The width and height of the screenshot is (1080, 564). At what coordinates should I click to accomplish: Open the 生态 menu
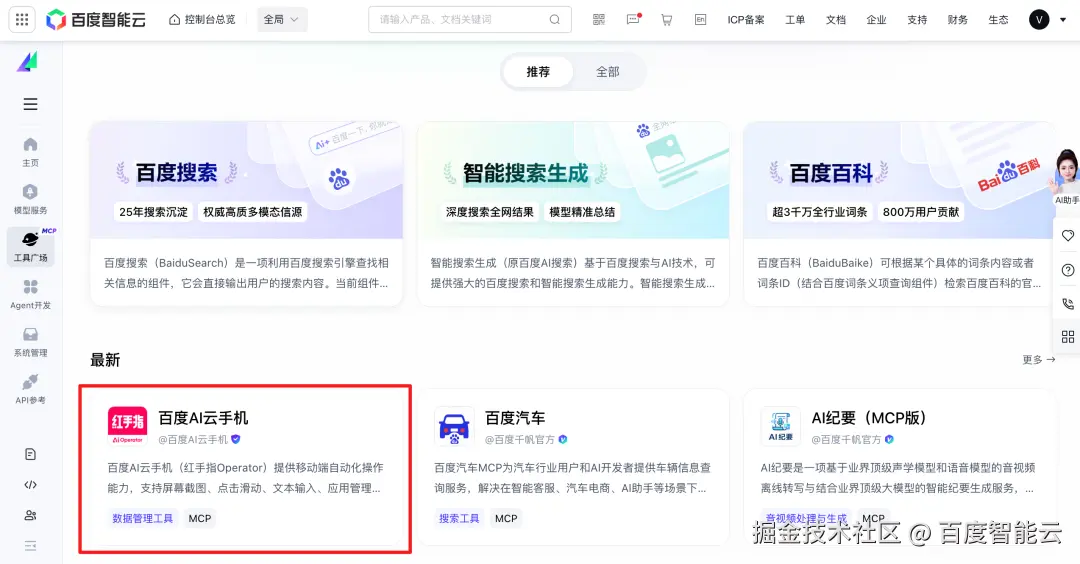(998, 19)
